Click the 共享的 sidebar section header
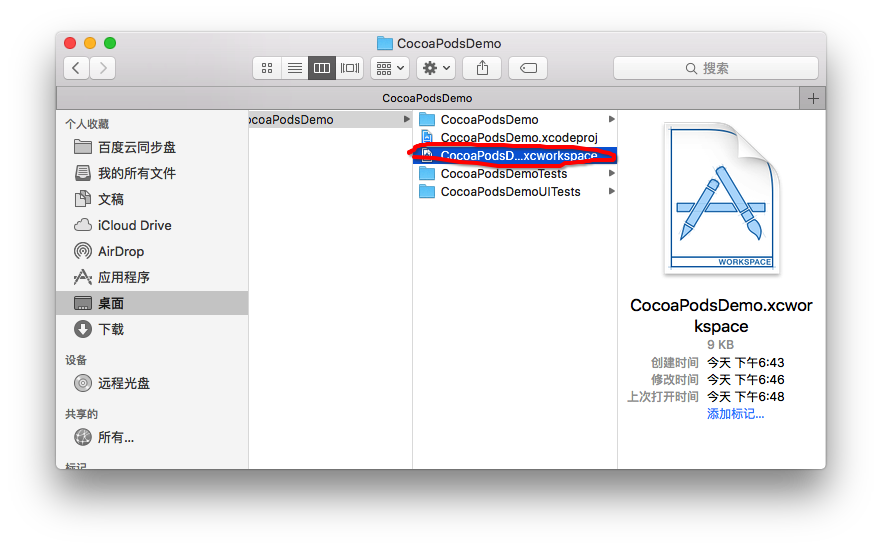Screen dimensions: 882x549 point(82,414)
